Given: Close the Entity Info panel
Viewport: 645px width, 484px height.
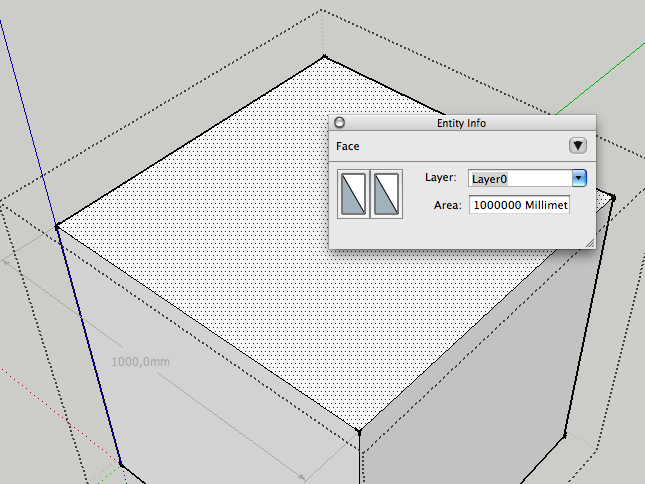Looking at the screenshot, I should [x=339, y=122].
